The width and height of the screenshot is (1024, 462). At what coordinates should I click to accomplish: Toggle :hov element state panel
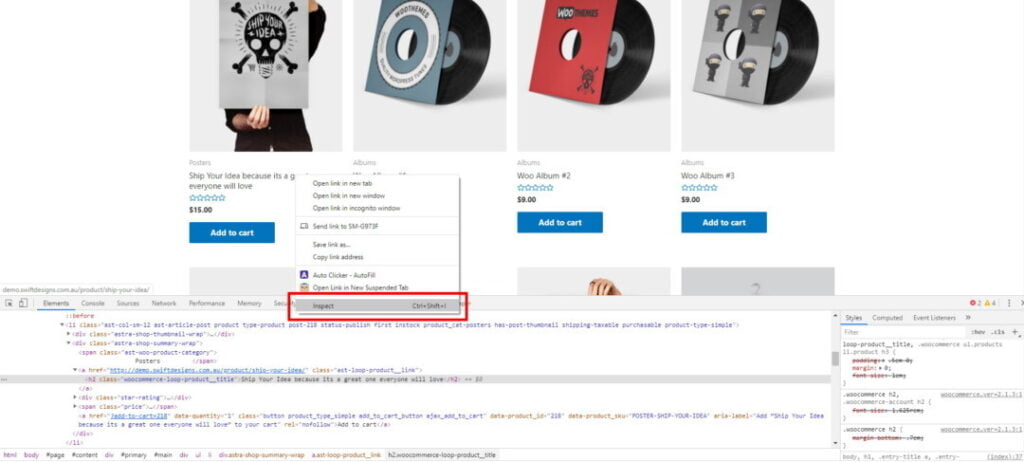(x=978, y=331)
